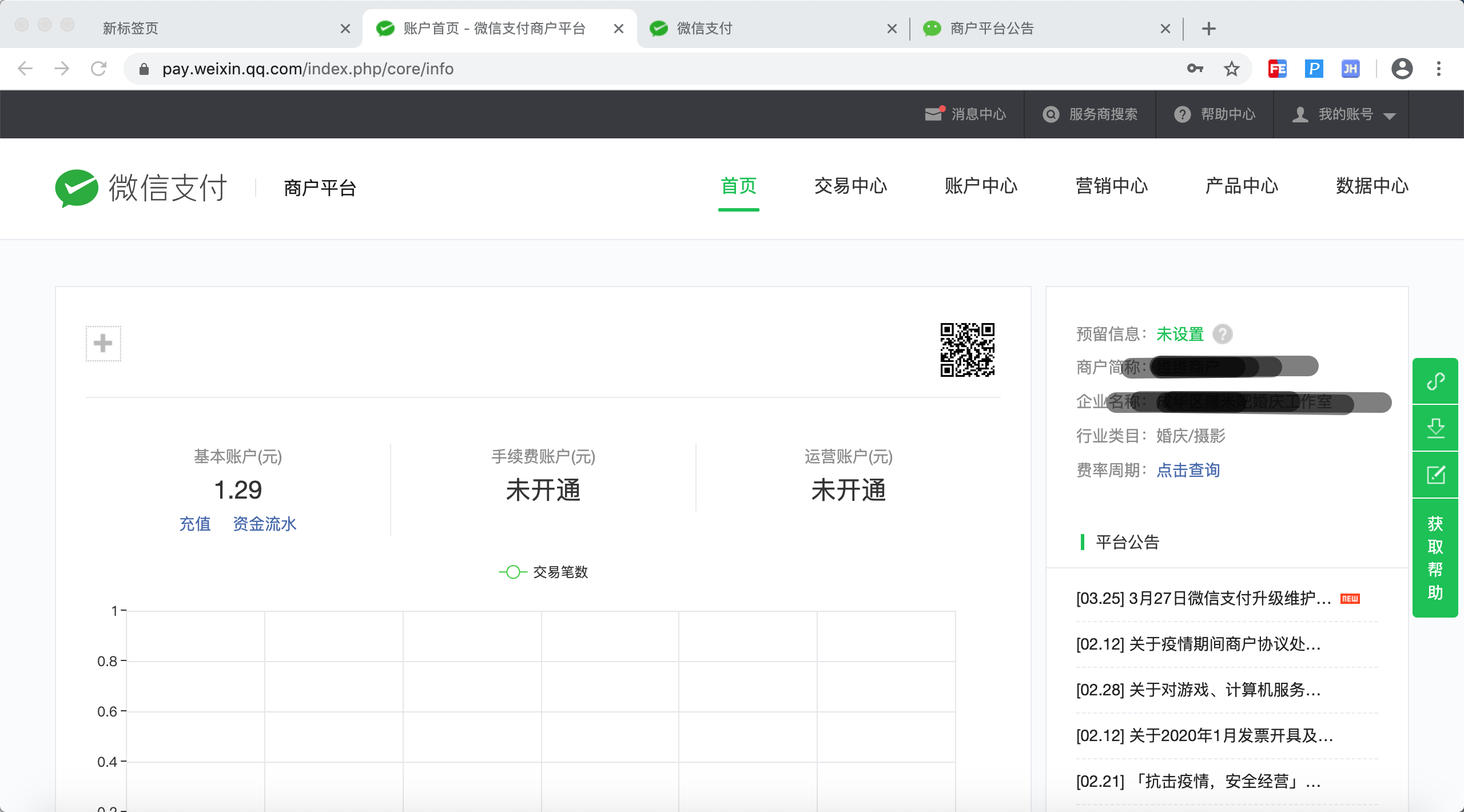This screenshot has width=1464, height=812.
Task: Click the plus icon to add shortcut
Action: click(x=103, y=344)
